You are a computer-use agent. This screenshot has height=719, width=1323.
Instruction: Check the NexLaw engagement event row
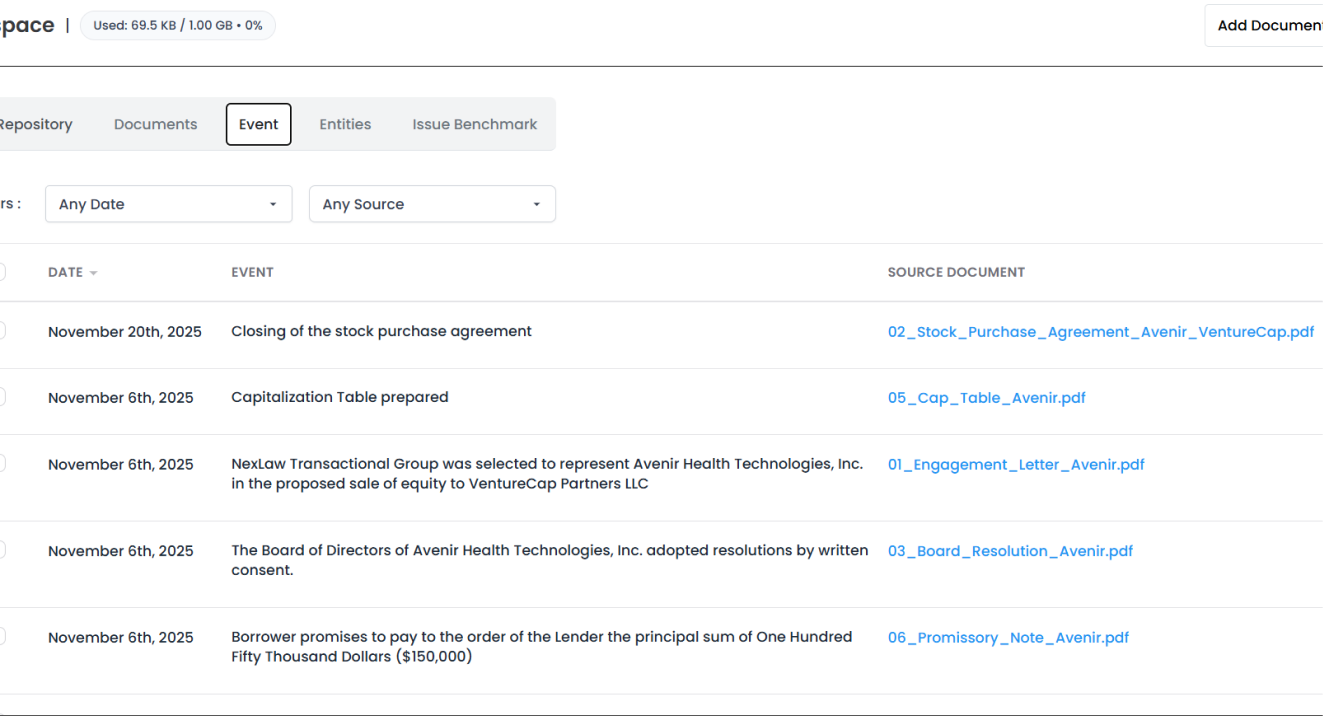coord(2,464)
